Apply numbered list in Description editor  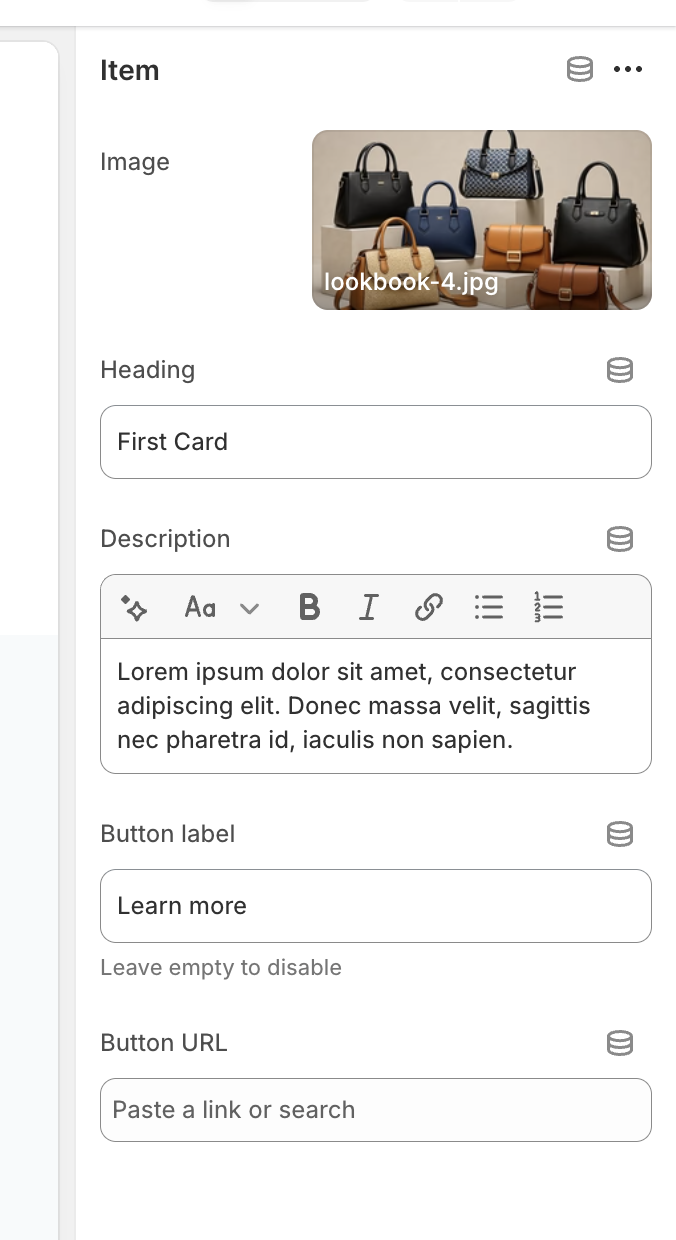[x=548, y=607]
